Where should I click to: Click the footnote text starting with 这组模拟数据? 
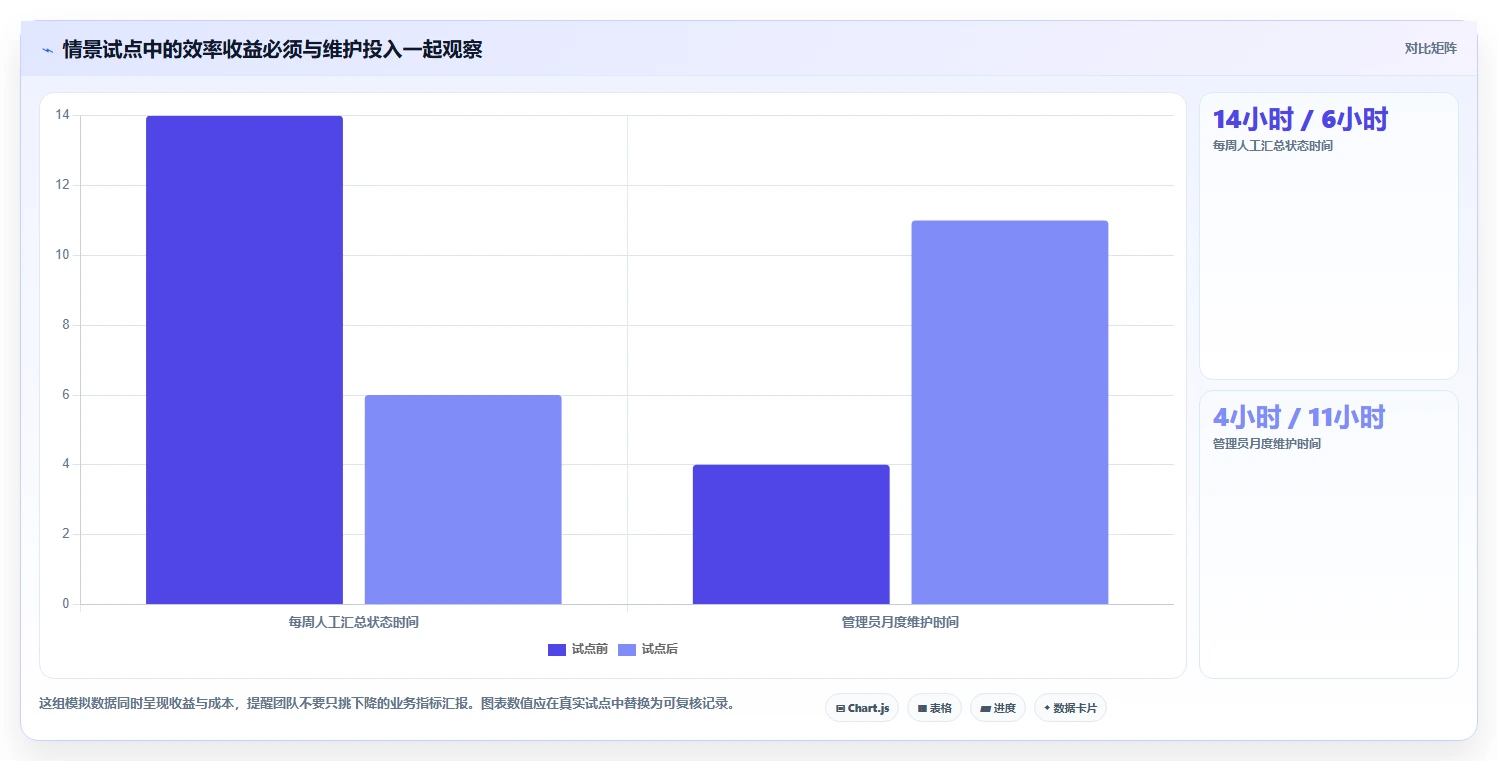click(x=389, y=704)
